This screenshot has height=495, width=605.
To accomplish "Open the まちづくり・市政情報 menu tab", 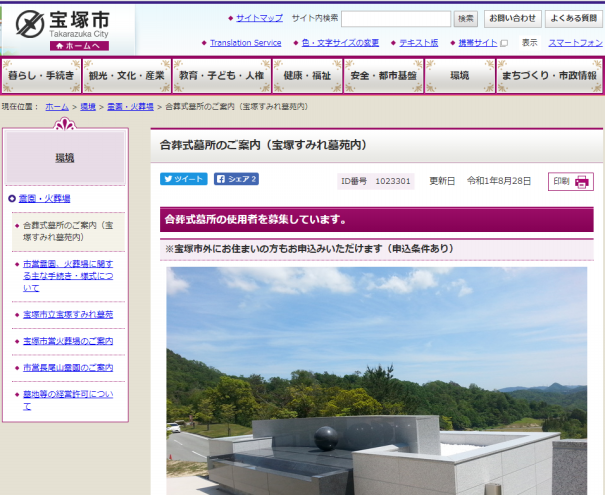I will [x=549, y=76].
